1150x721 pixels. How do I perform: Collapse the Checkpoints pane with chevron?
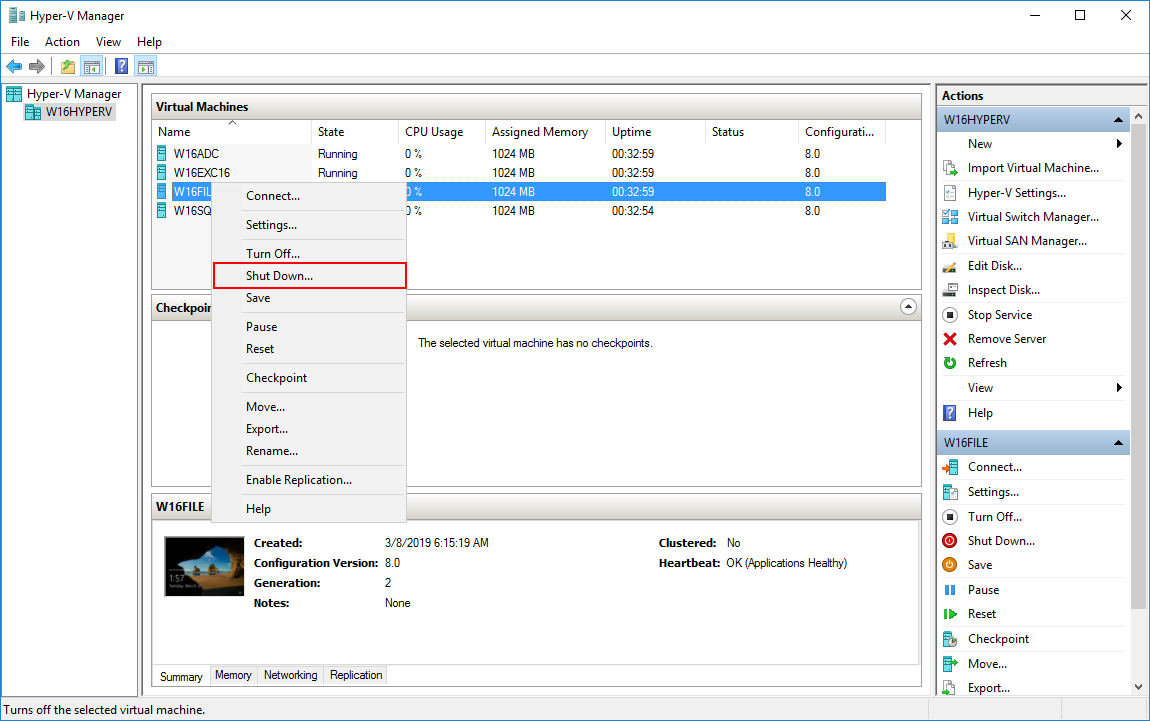click(908, 307)
